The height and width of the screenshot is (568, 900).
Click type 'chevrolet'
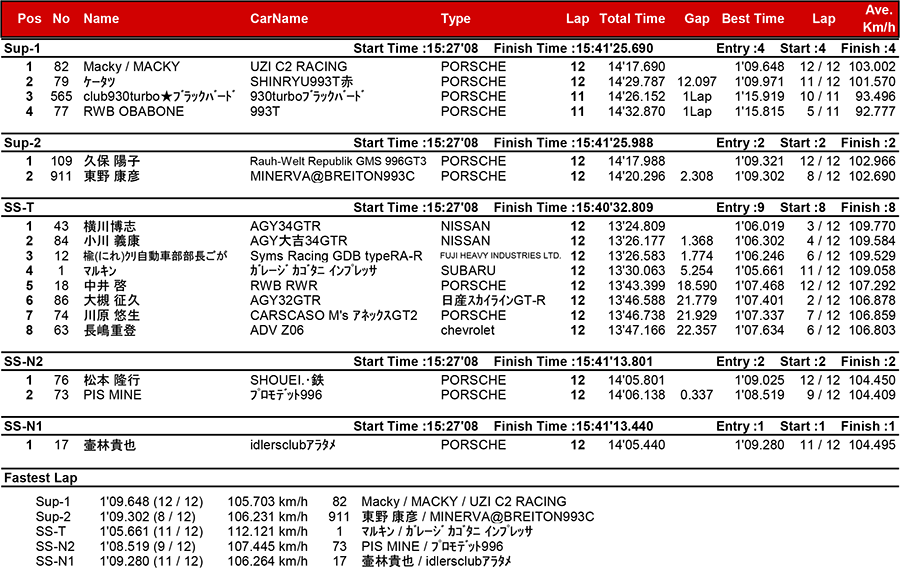click(x=468, y=330)
